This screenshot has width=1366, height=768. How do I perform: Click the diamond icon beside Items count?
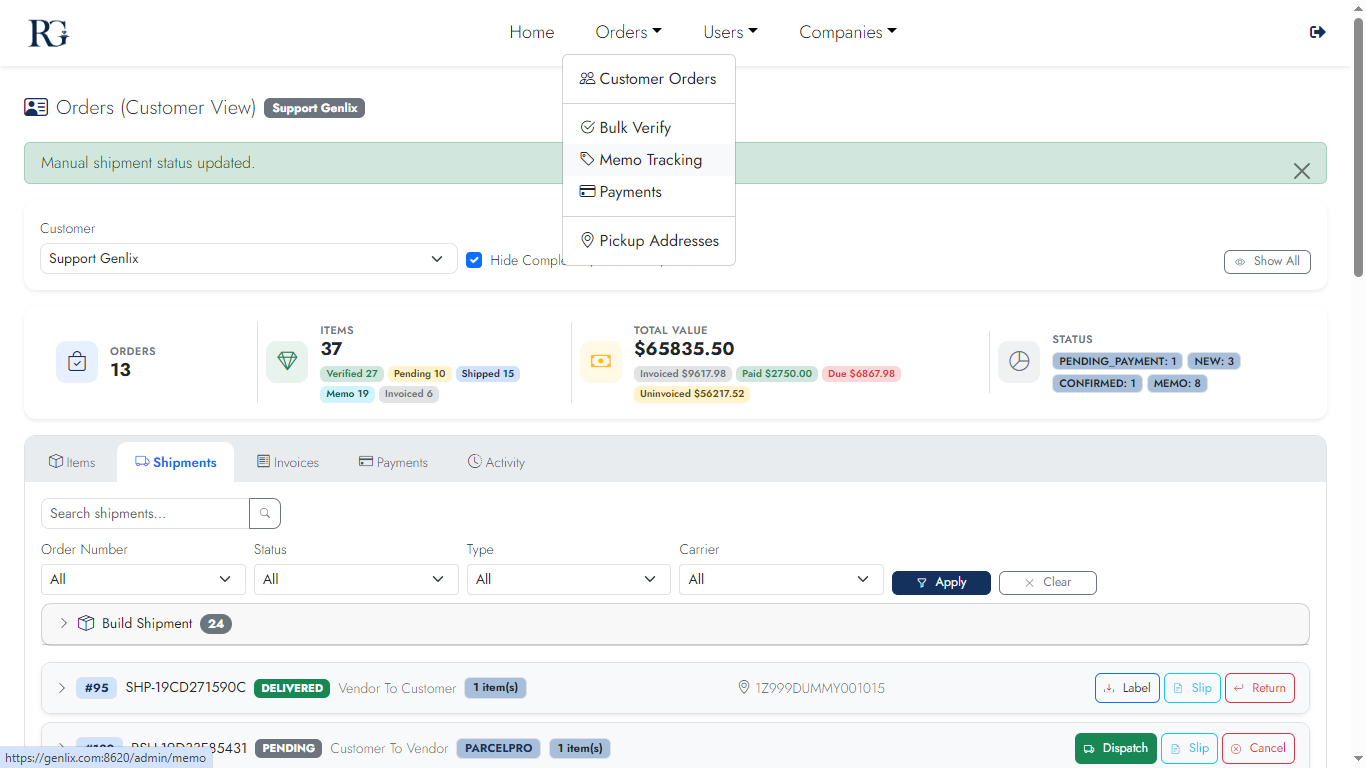pyautogui.click(x=287, y=361)
